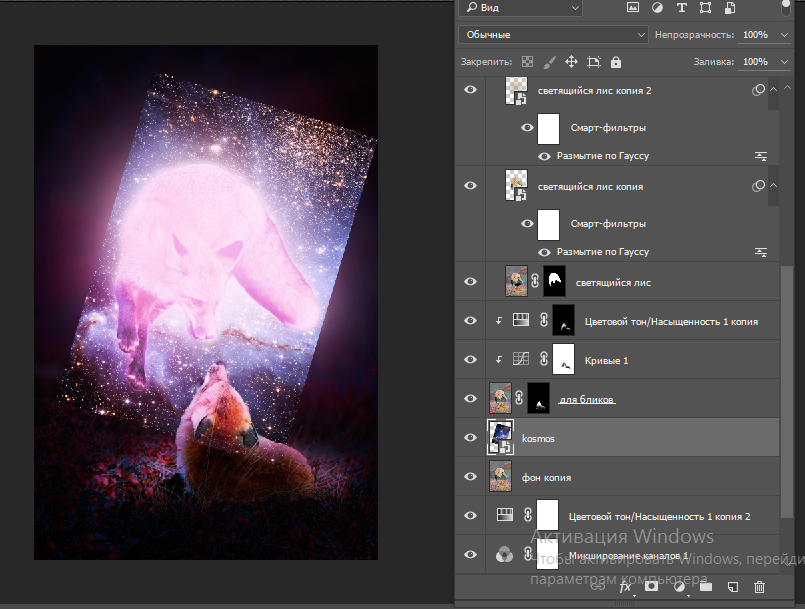Image resolution: width=805 pixels, height=609 pixels.
Task: Hide the 'kosmos' layer
Action: 470,437
